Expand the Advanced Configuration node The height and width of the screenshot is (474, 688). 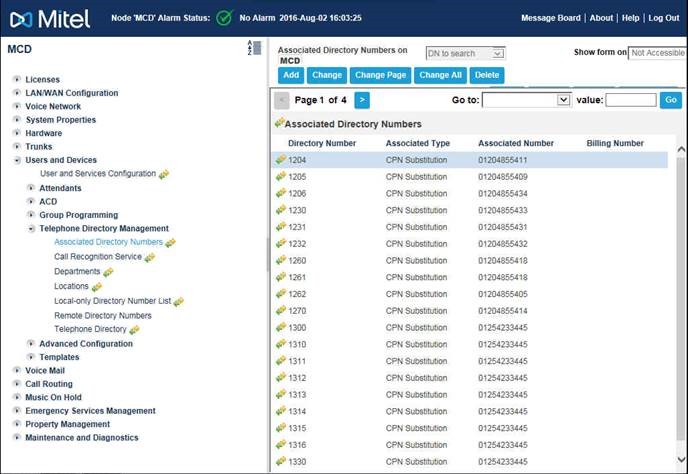(x=31, y=343)
